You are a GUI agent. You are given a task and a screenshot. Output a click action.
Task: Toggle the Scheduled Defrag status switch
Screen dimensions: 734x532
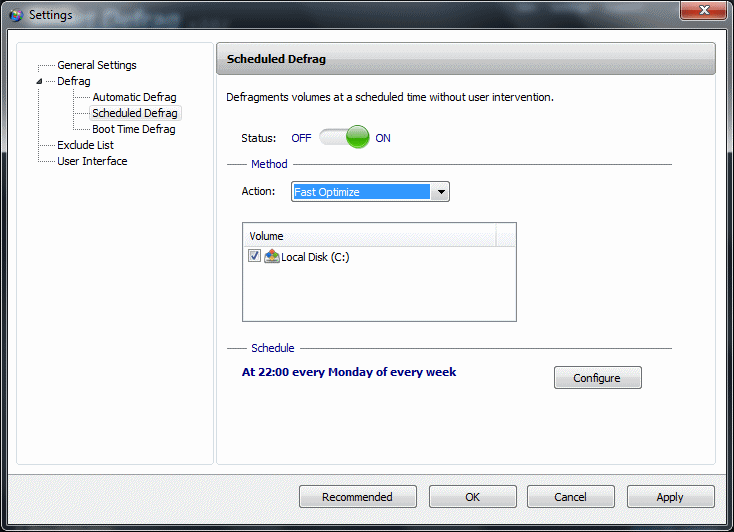pyautogui.click(x=345, y=137)
